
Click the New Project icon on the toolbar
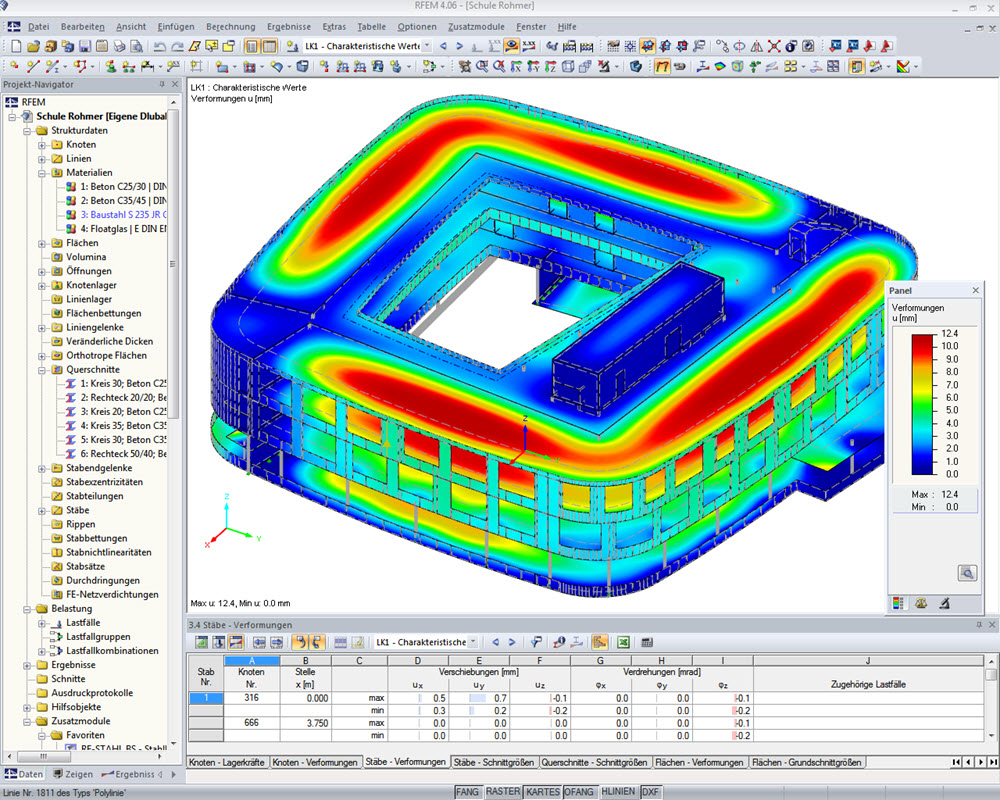click(x=16, y=46)
